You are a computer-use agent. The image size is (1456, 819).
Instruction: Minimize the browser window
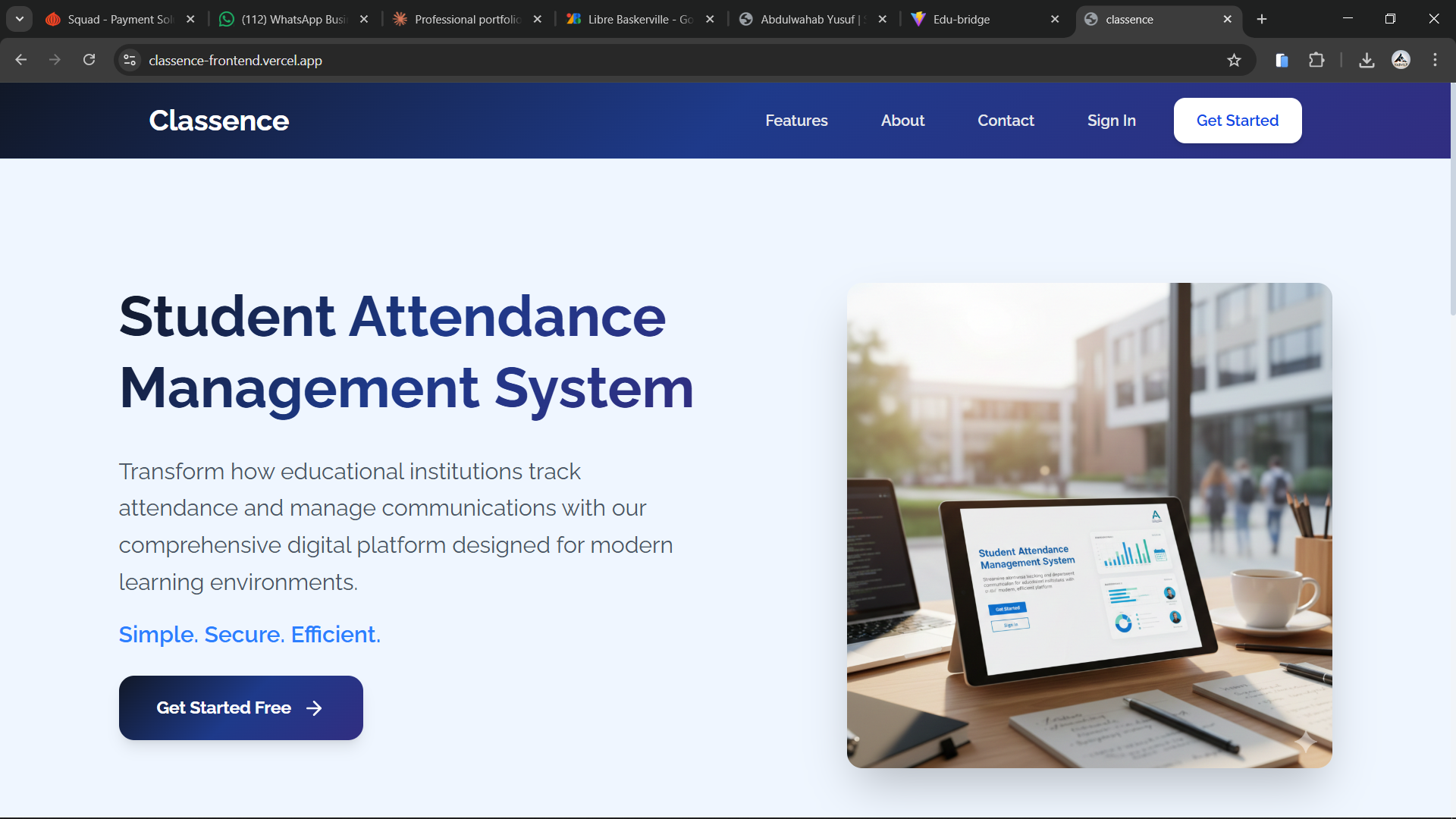(x=1348, y=19)
